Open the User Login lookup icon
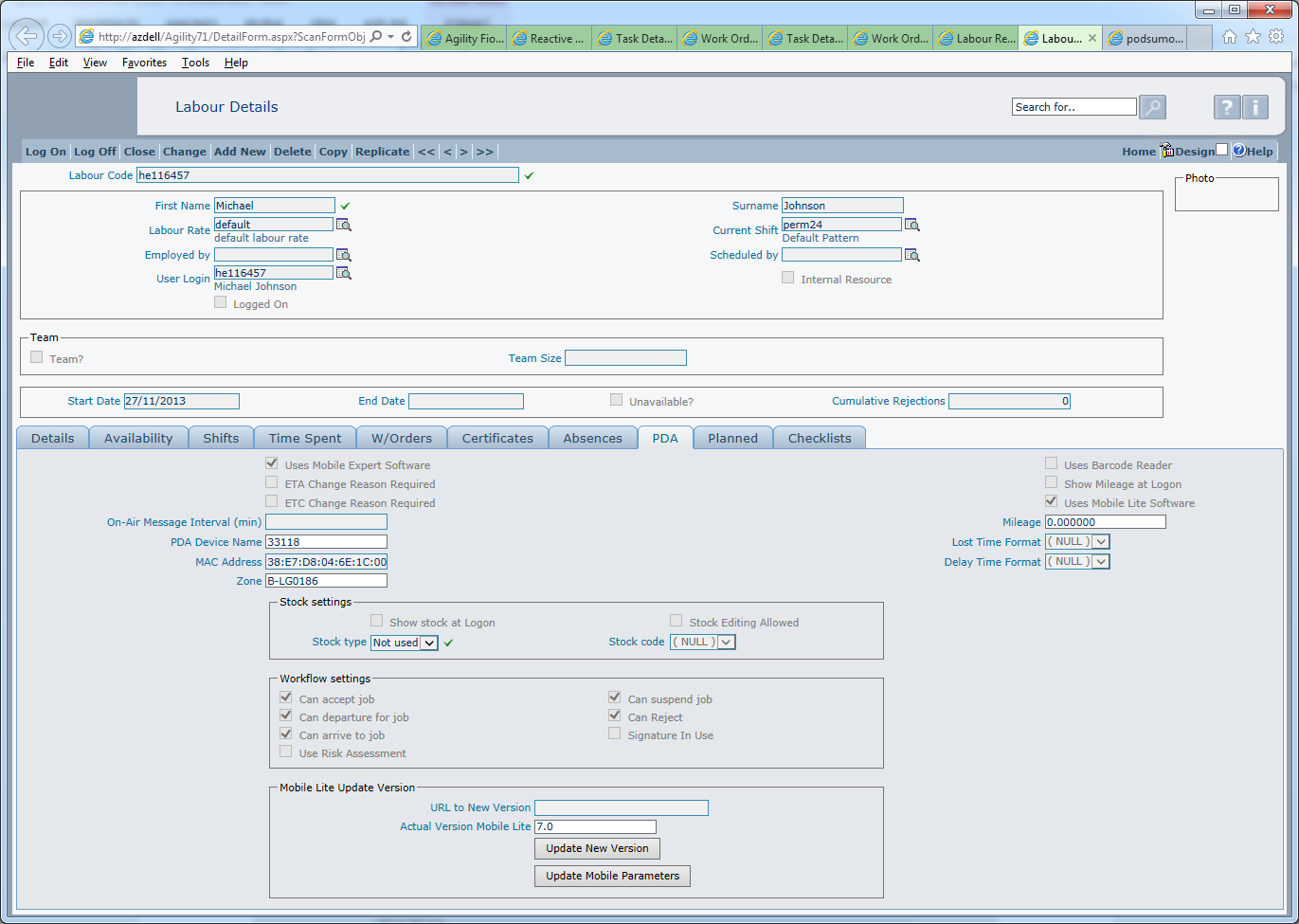Screen dimensions: 1299x924 coord(344,274)
